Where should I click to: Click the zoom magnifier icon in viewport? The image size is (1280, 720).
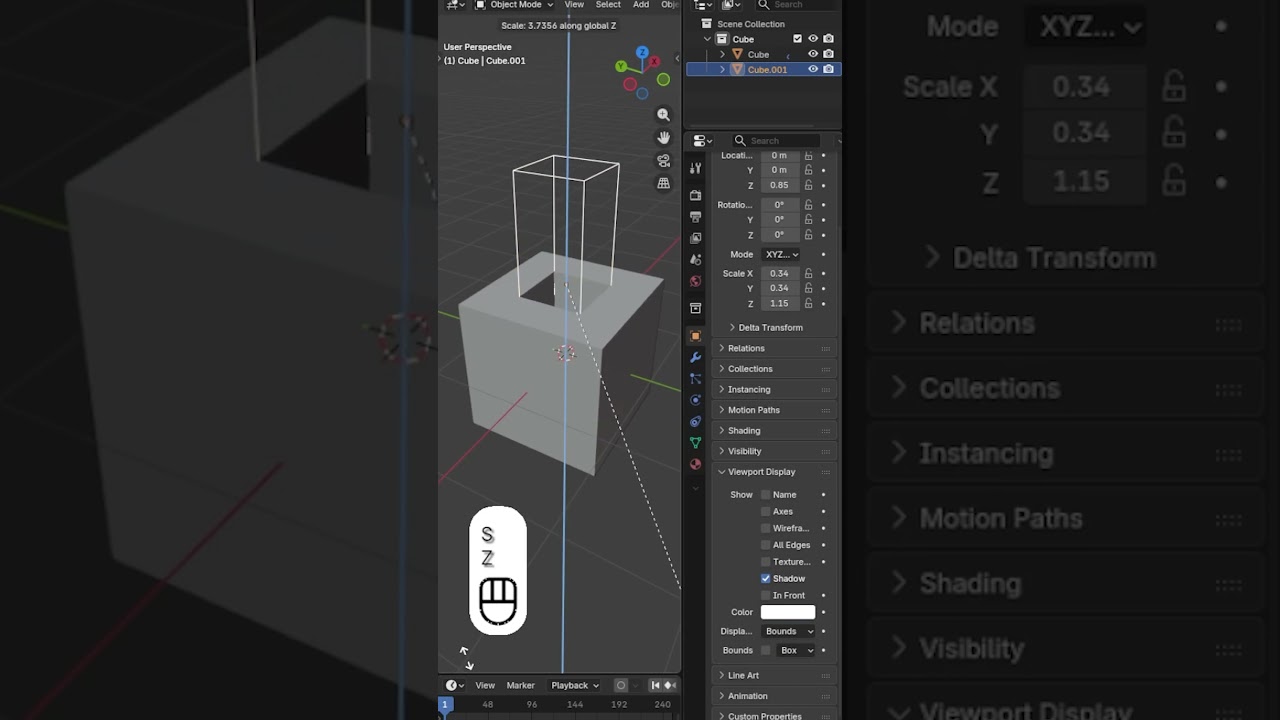click(x=663, y=115)
